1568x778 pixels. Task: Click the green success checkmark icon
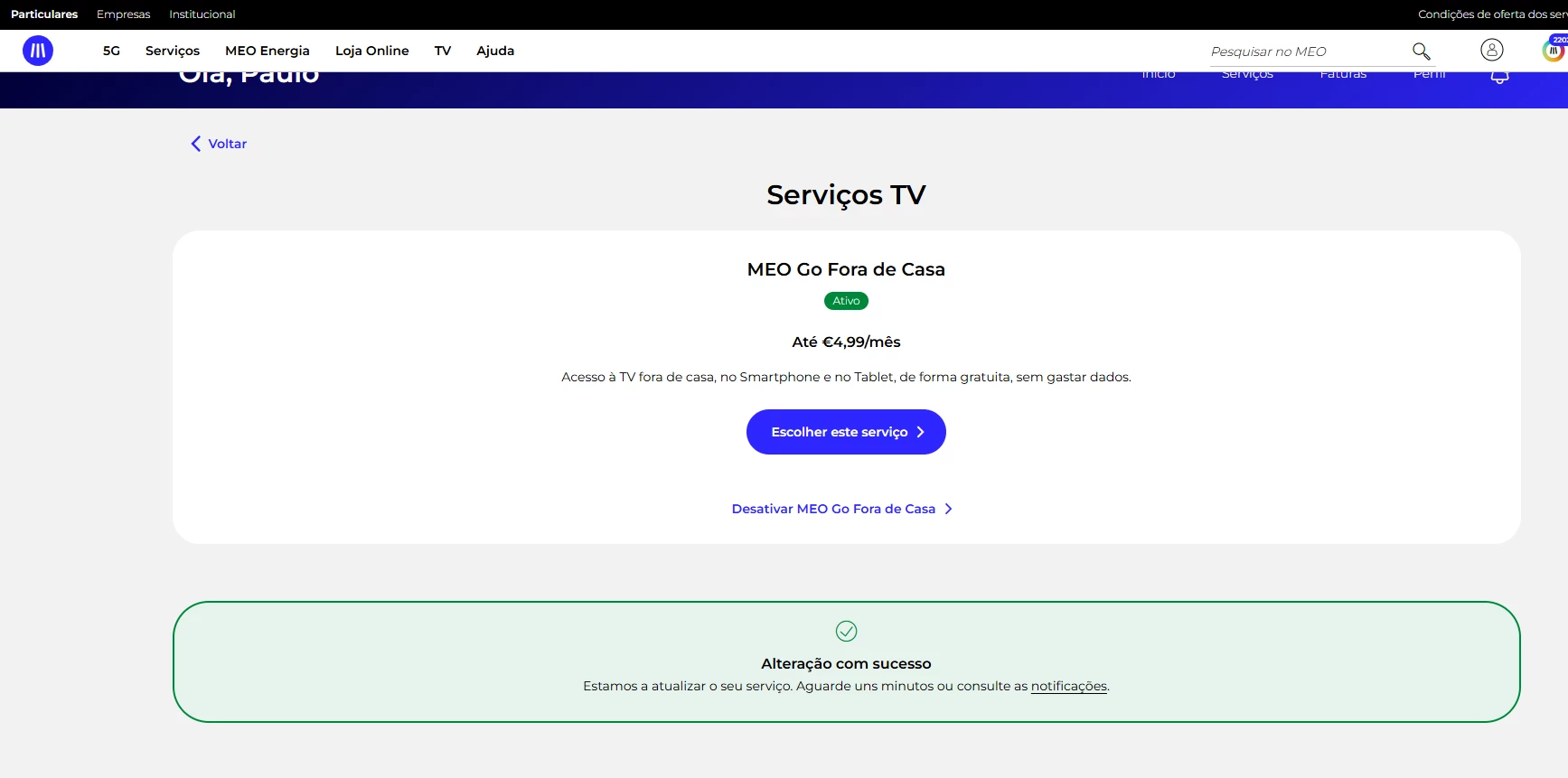(846, 631)
